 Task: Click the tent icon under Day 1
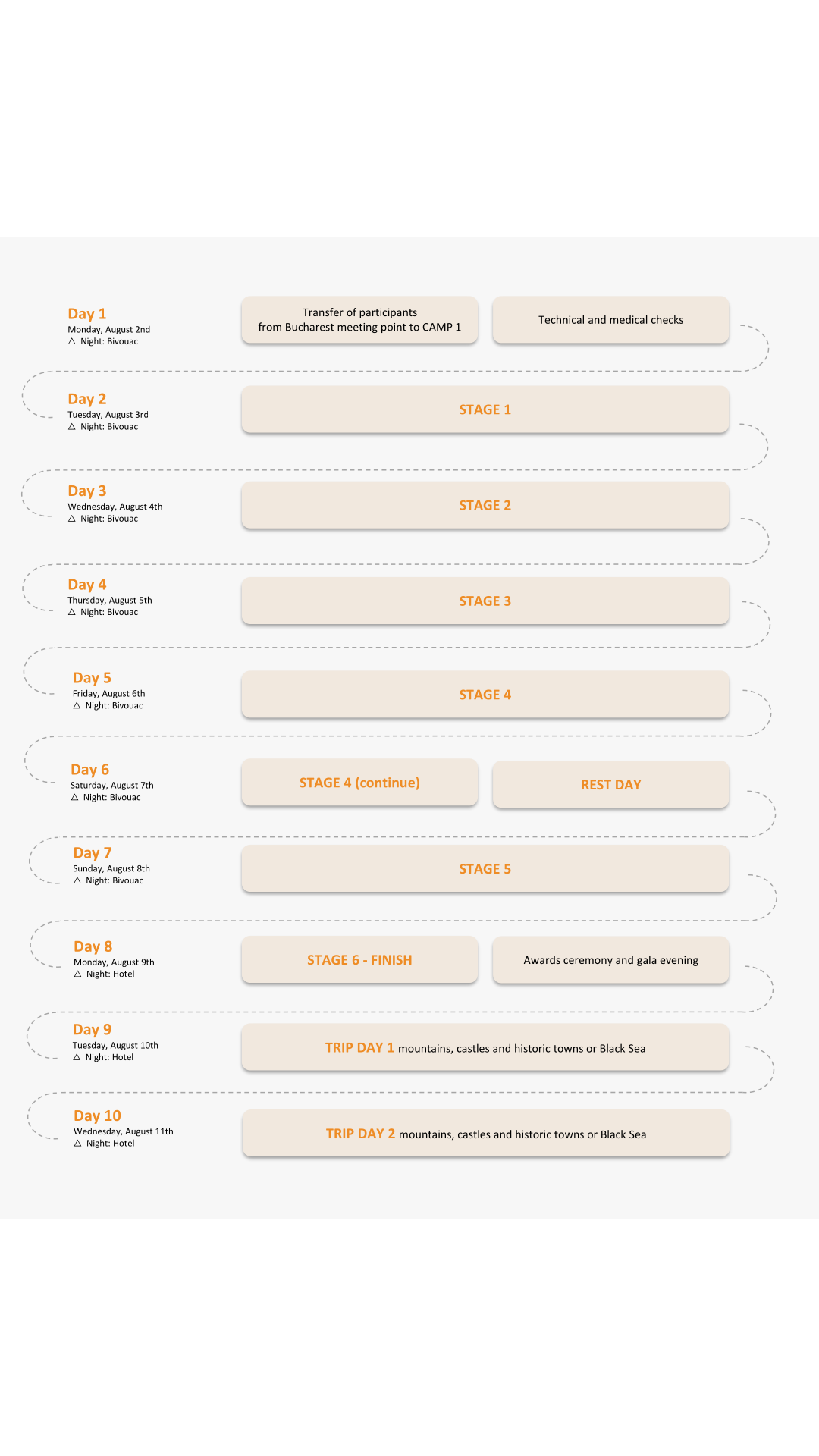click(x=72, y=341)
